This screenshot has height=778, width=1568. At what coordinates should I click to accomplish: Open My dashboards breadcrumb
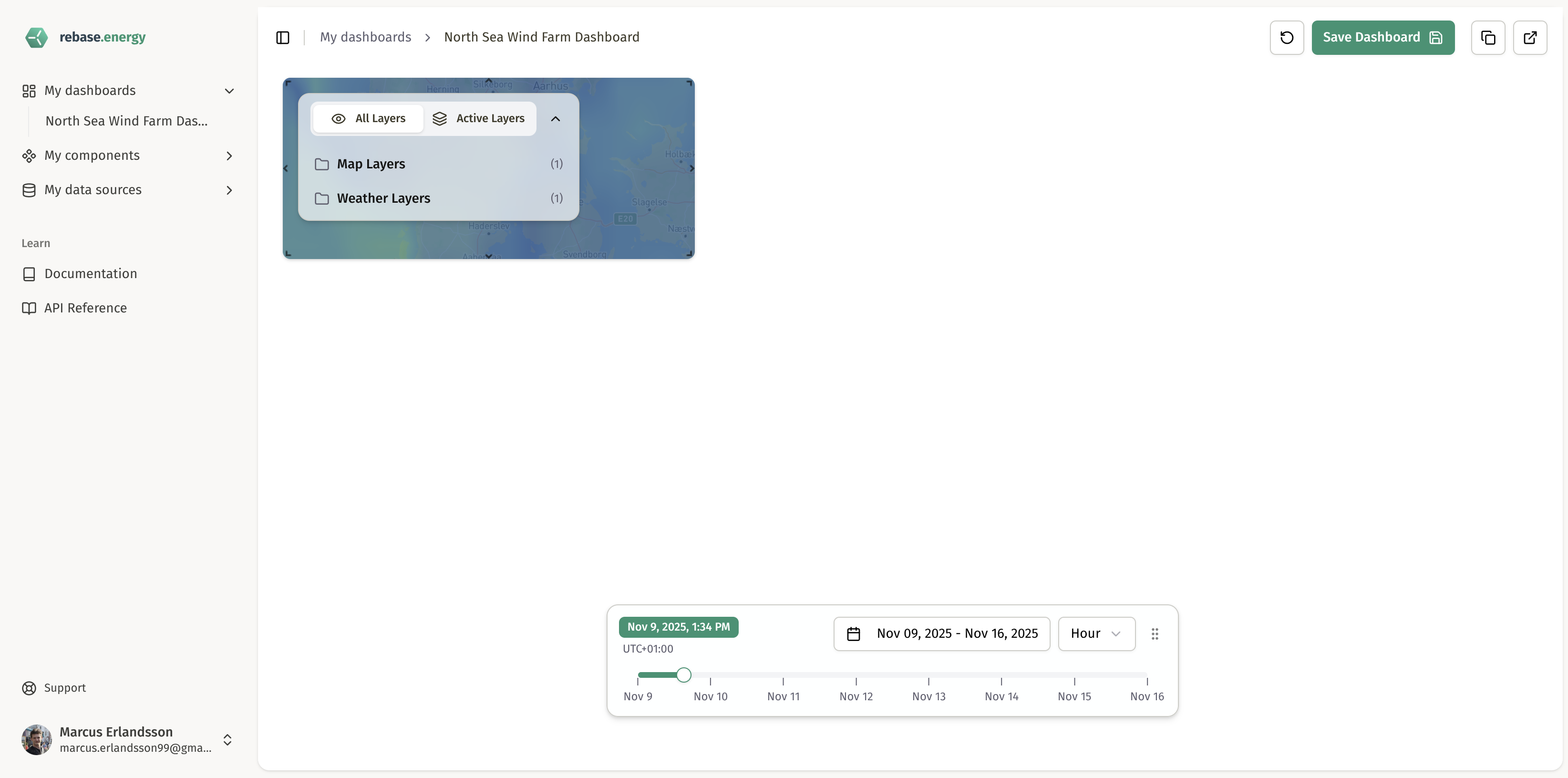[x=365, y=37]
